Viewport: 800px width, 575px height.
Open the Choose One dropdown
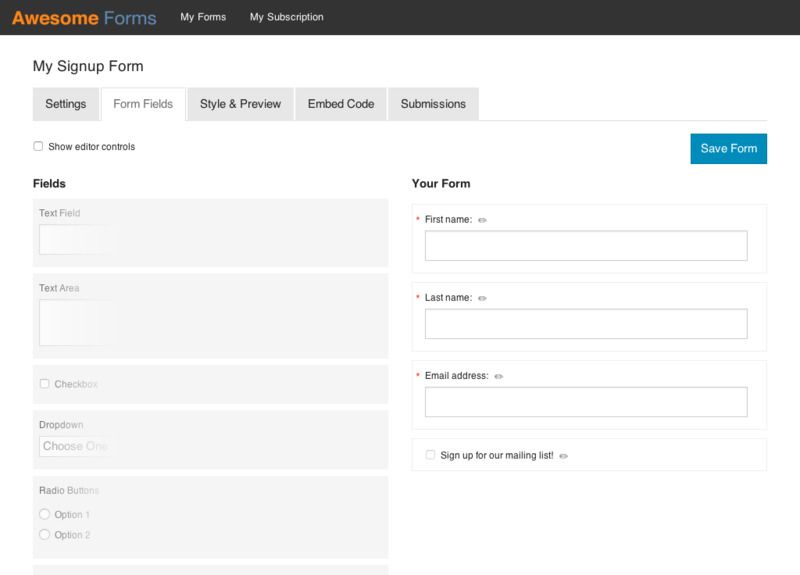76,446
